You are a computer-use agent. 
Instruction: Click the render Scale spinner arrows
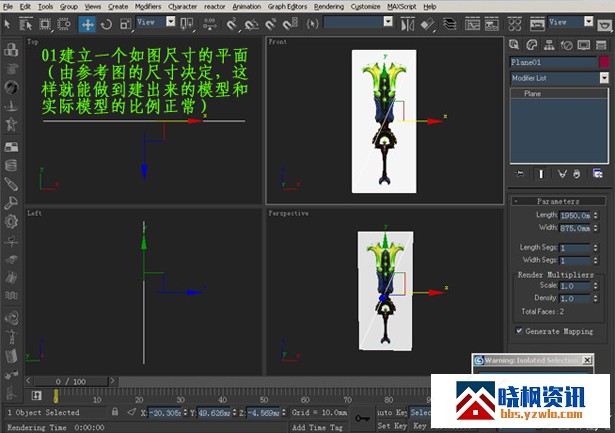click(x=595, y=286)
